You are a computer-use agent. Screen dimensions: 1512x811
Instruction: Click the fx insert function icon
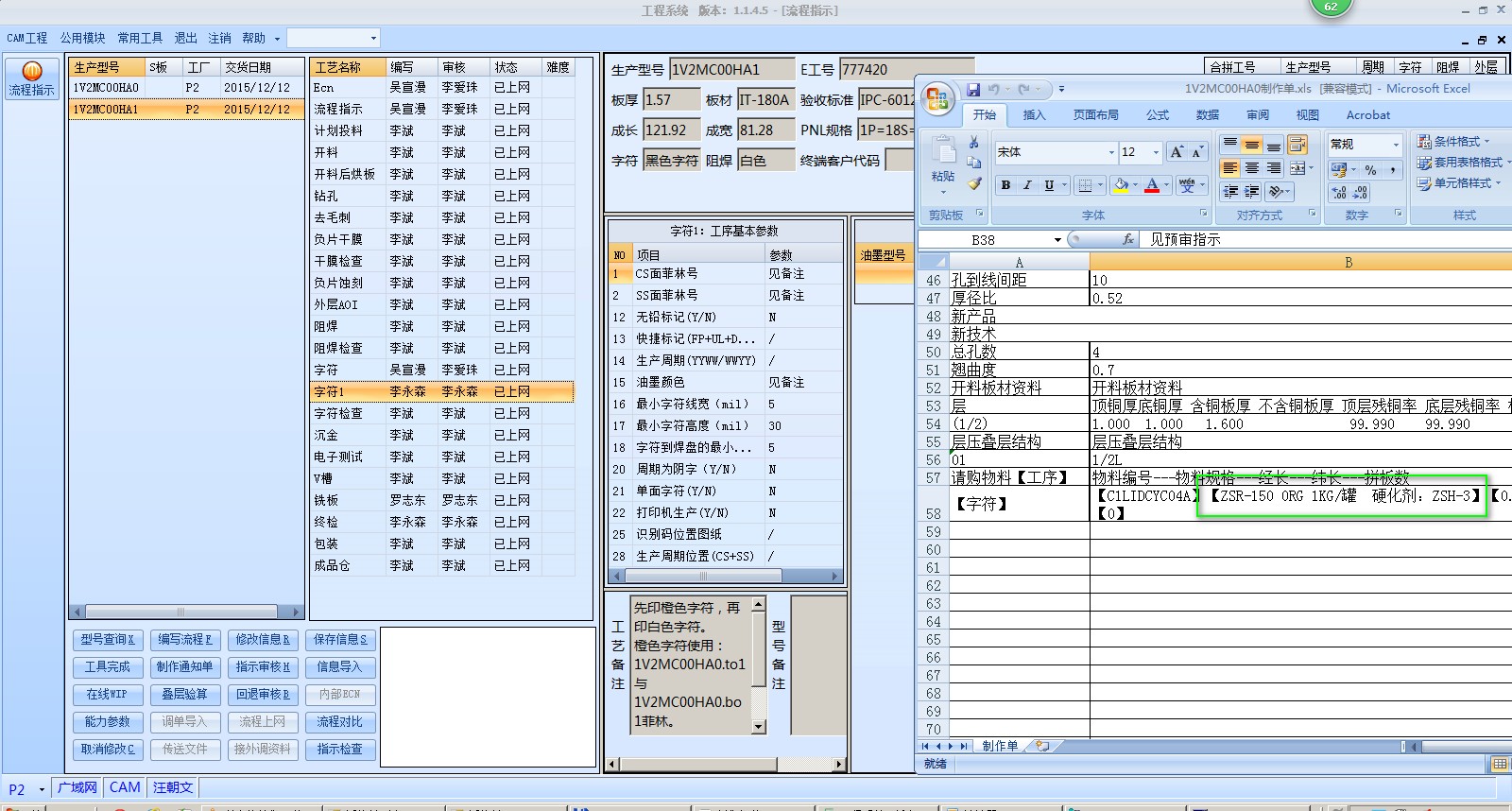point(1127,240)
